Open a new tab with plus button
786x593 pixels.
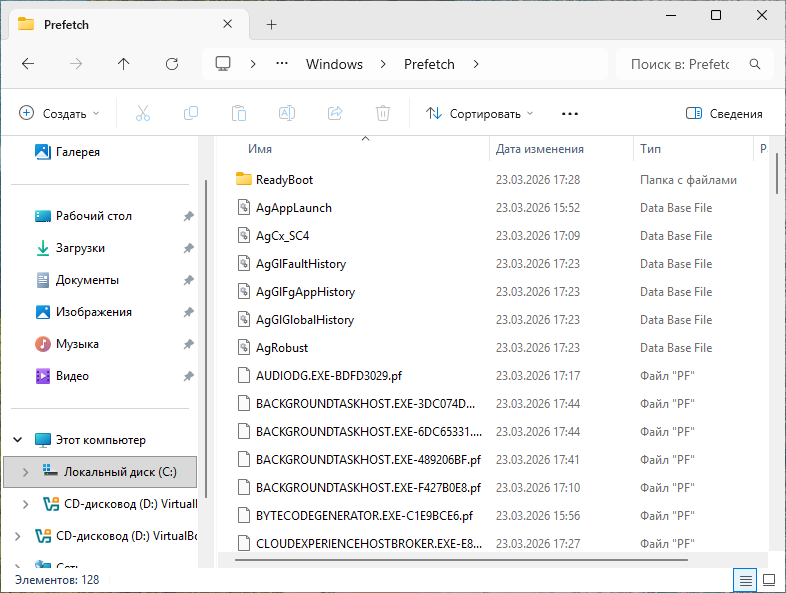tap(271, 24)
